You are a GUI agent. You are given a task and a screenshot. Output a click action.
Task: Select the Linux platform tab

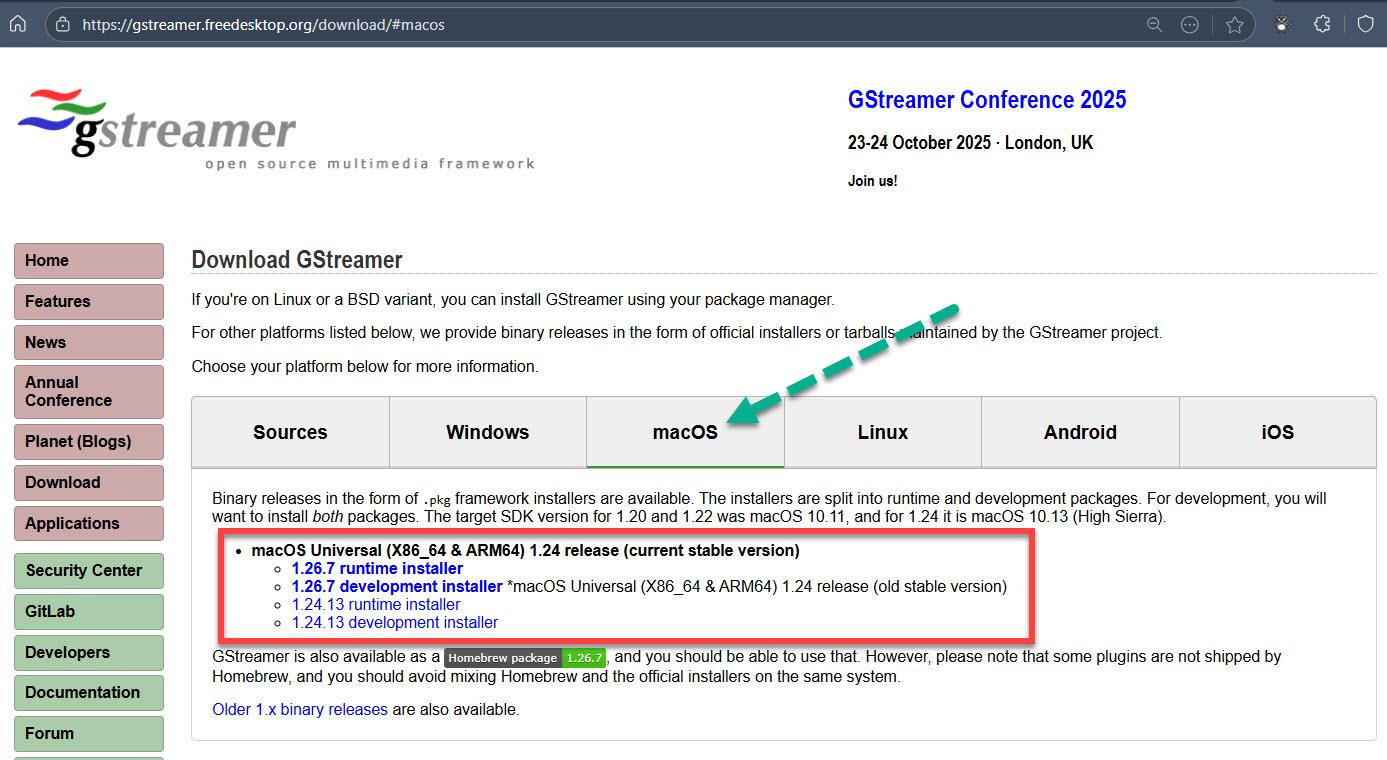tap(882, 432)
